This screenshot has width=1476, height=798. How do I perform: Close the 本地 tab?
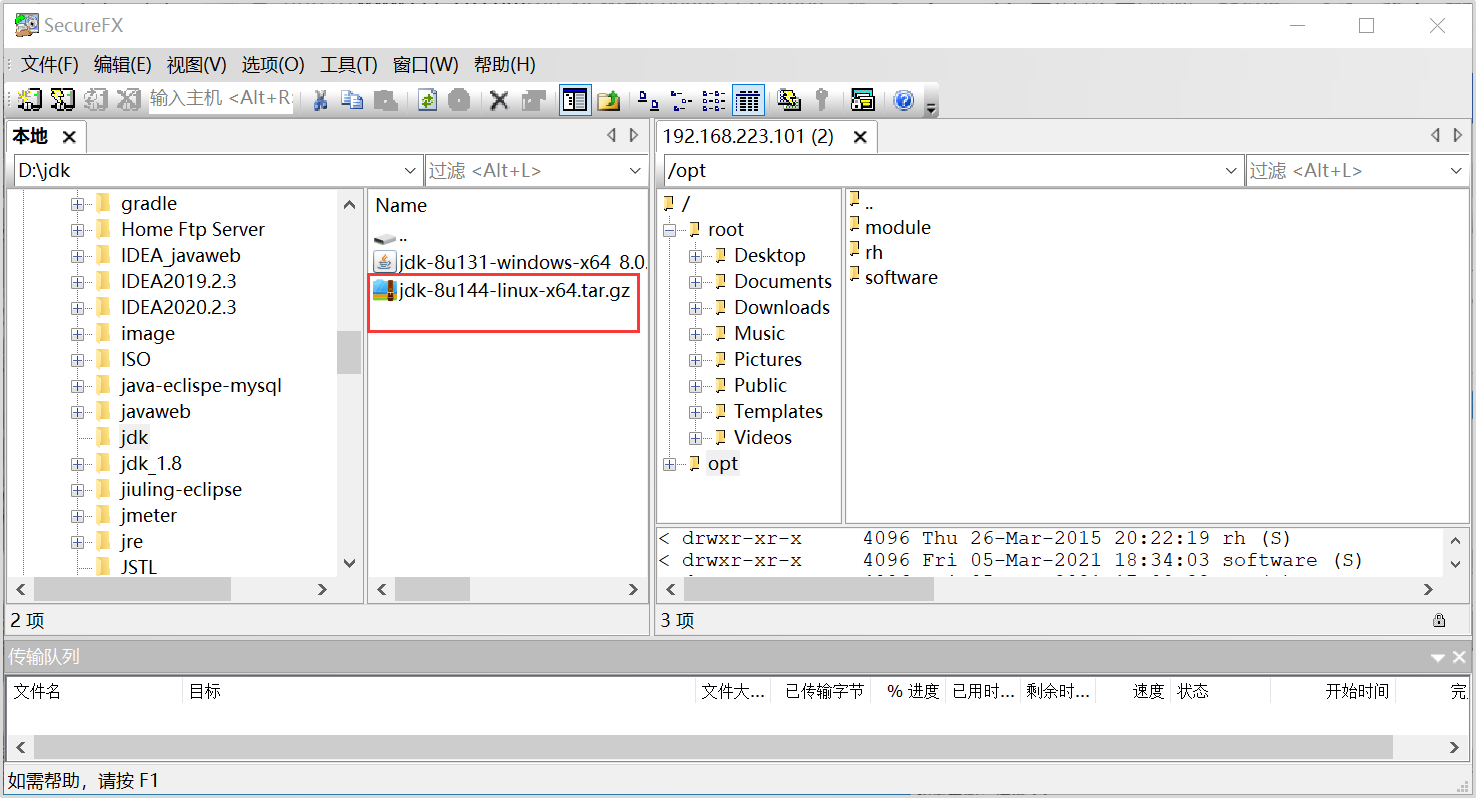click(69, 137)
